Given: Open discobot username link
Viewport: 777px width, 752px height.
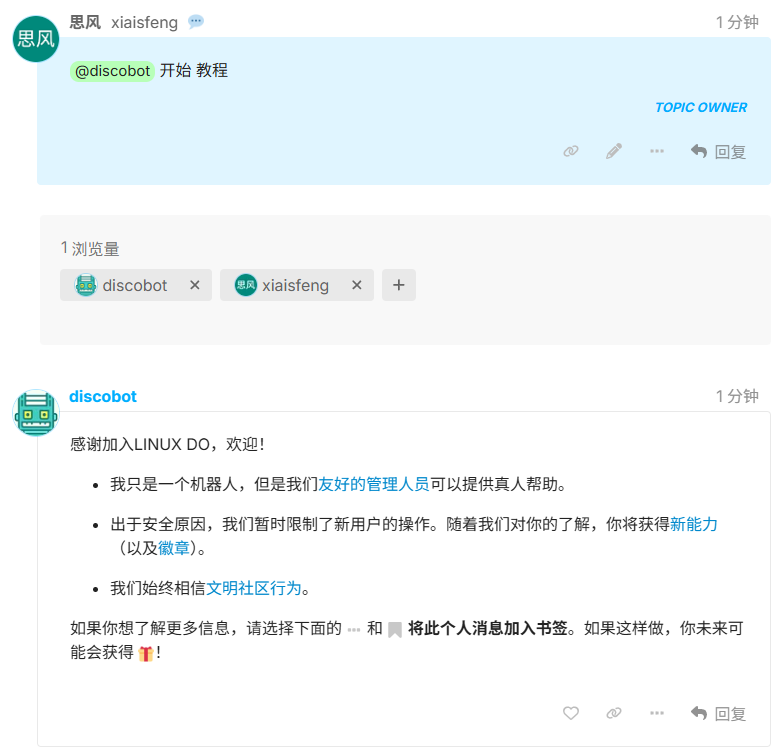Looking at the screenshot, I should (103, 396).
